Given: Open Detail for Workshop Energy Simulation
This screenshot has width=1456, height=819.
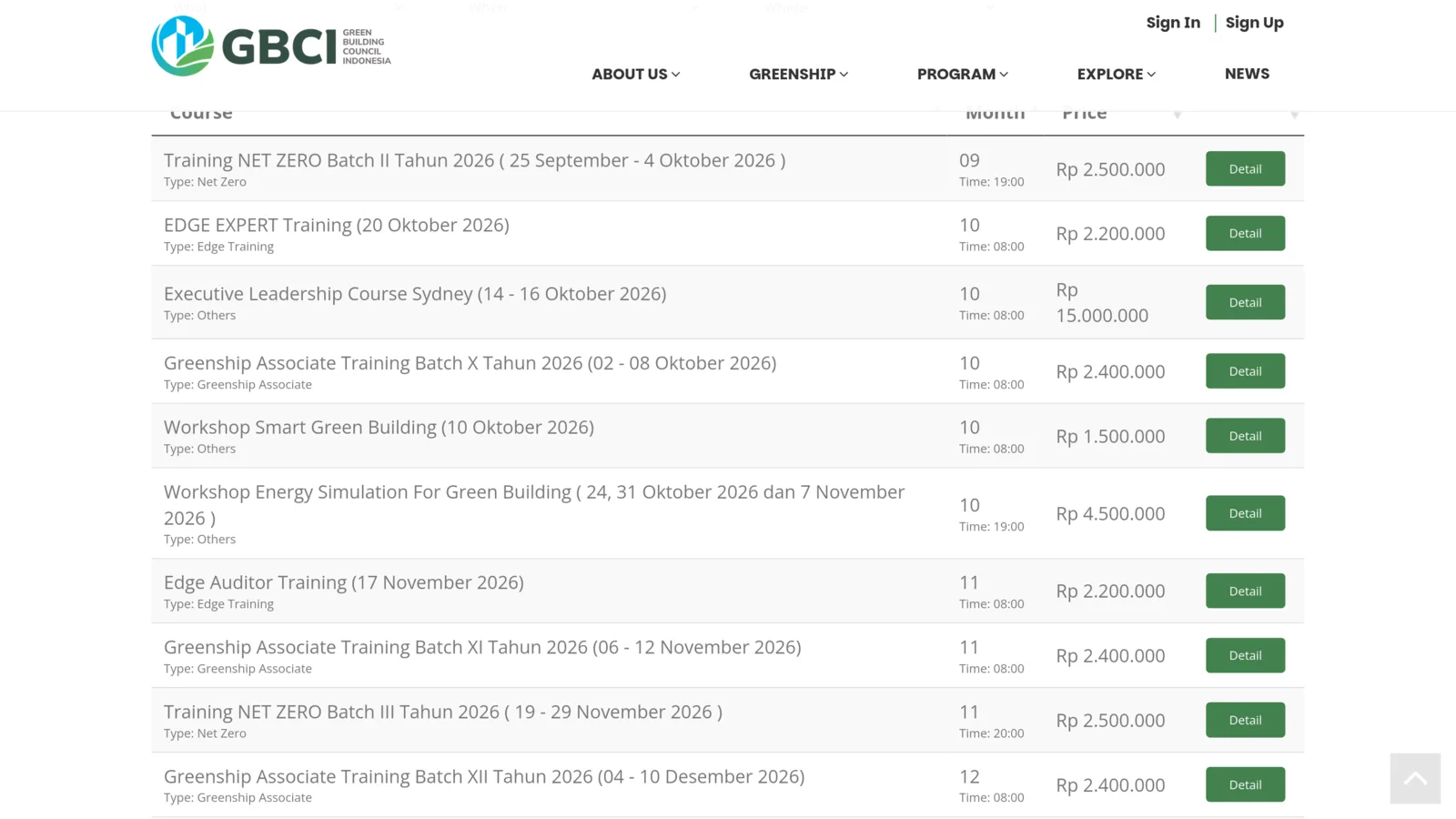Looking at the screenshot, I should tap(1245, 513).
